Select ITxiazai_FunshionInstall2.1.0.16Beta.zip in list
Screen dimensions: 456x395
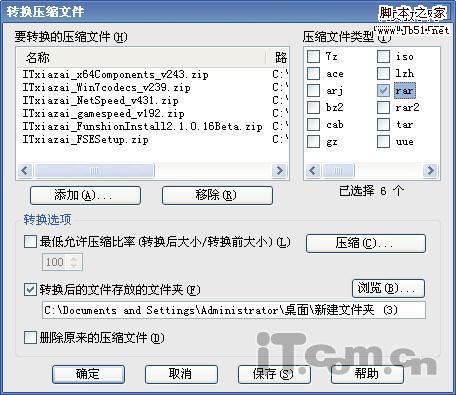[142, 126]
